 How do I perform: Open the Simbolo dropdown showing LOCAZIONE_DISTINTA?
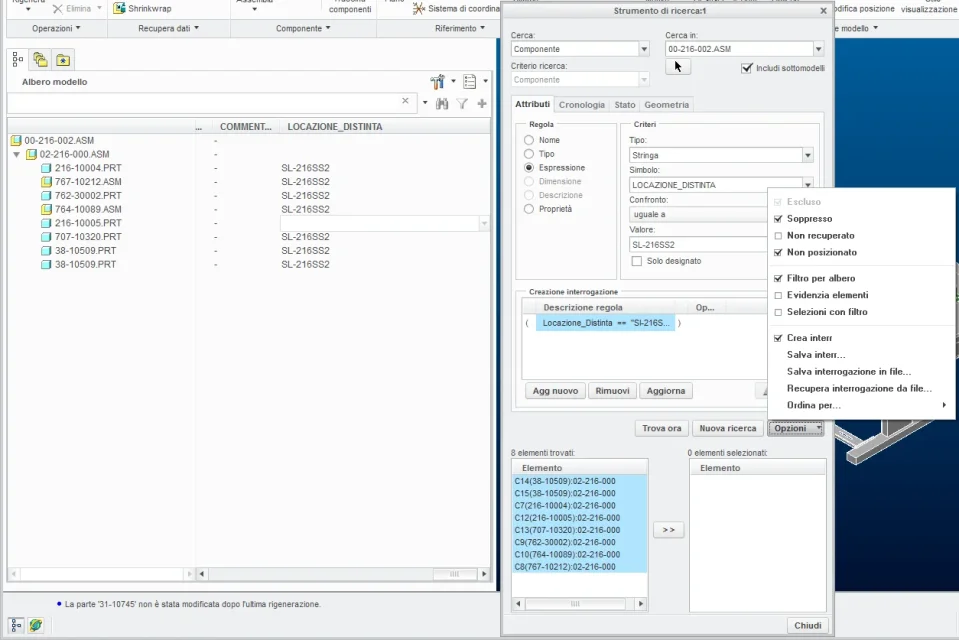808,185
